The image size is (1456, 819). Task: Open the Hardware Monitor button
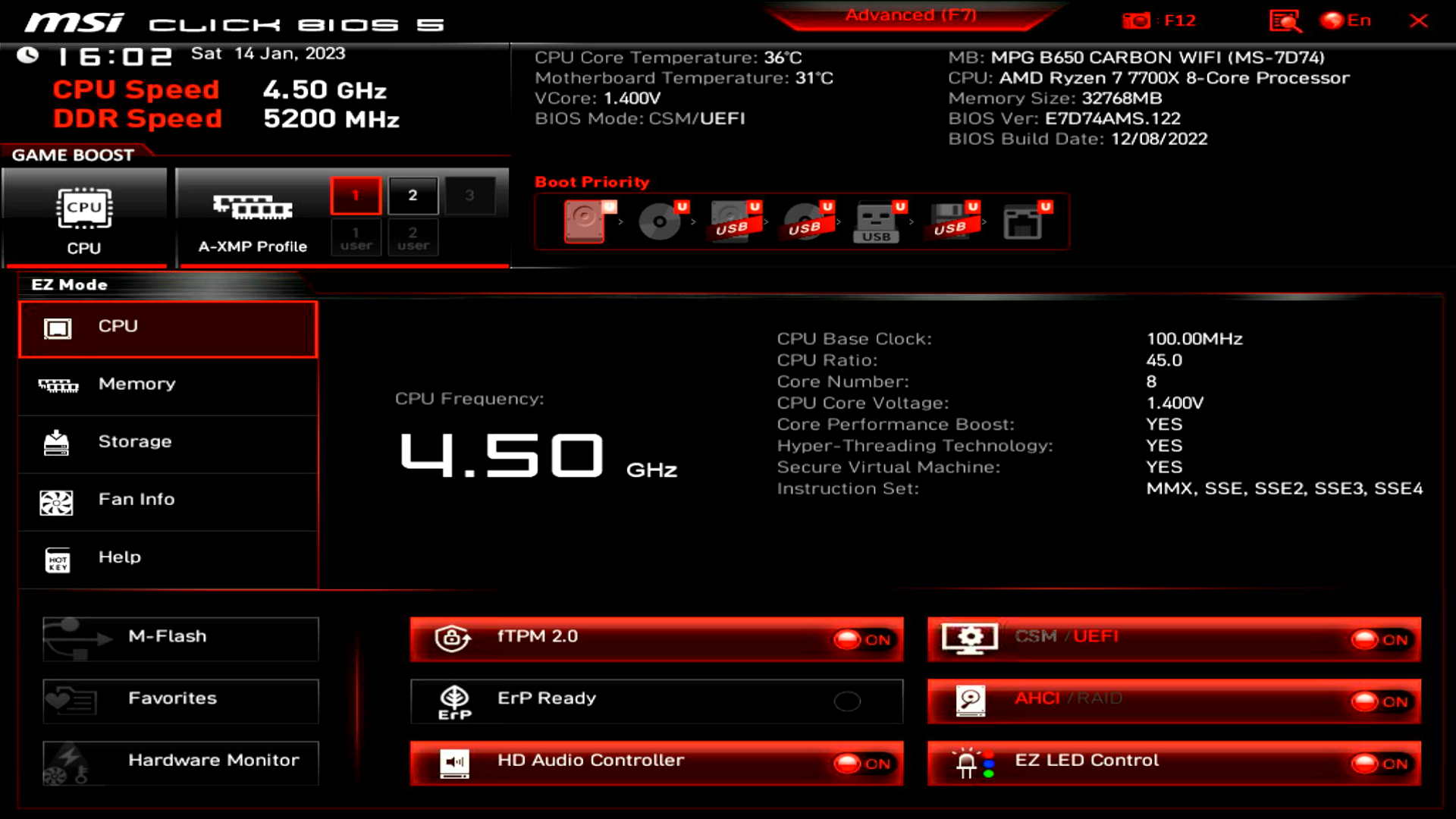click(x=180, y=761)
